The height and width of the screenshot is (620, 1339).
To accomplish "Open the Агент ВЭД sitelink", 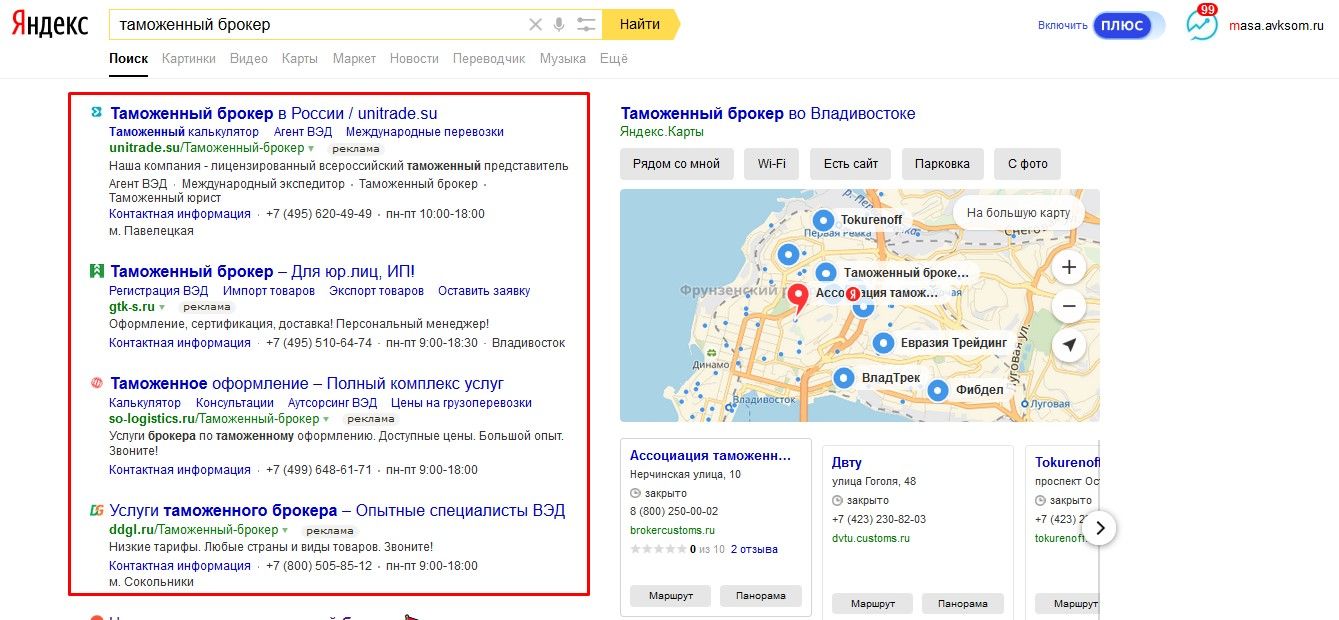I will click(302, 132).
